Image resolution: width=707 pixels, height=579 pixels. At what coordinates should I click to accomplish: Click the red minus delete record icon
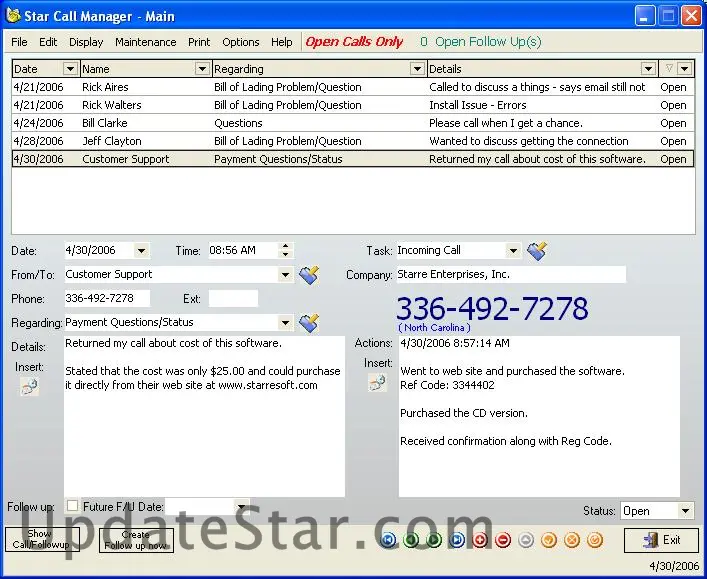tap(503, 541)
